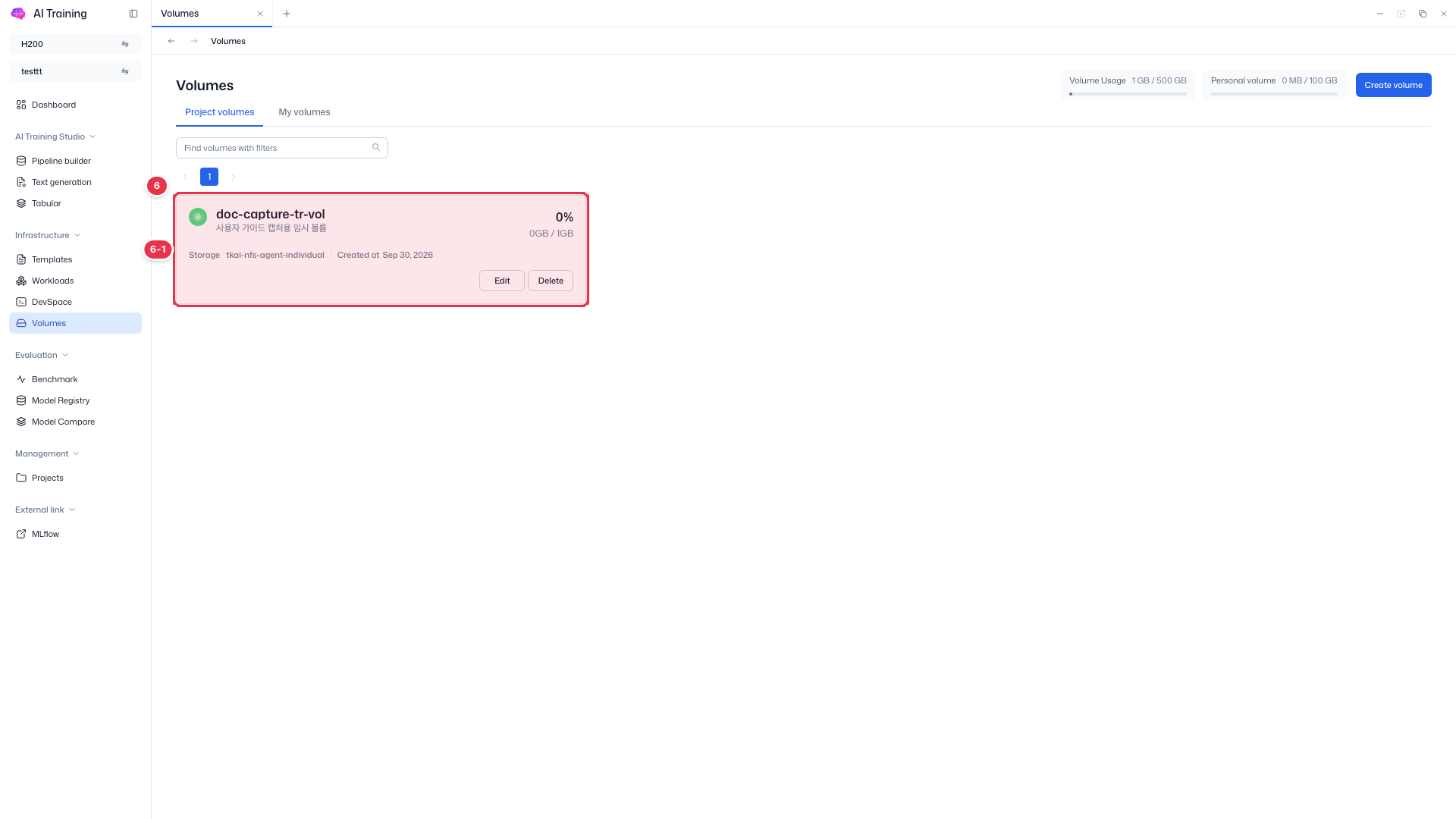Image resolution: width=1456 pixels, height=819 pixels.
Task: Click the doc-capture-tr-vol volume name
Action: tap(270, 214)
